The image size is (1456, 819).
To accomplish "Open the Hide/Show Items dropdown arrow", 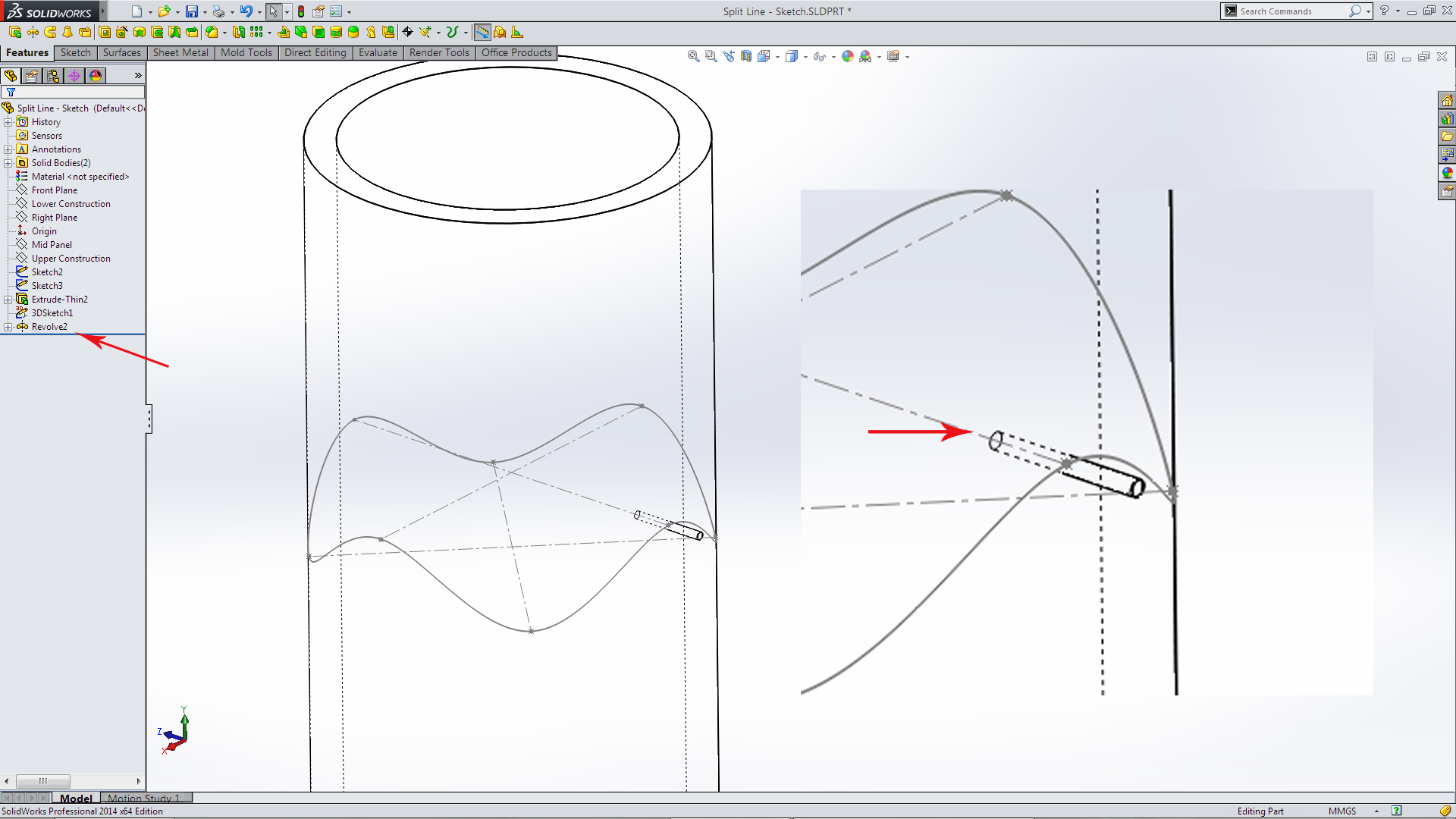I will (x=833, y=57).
